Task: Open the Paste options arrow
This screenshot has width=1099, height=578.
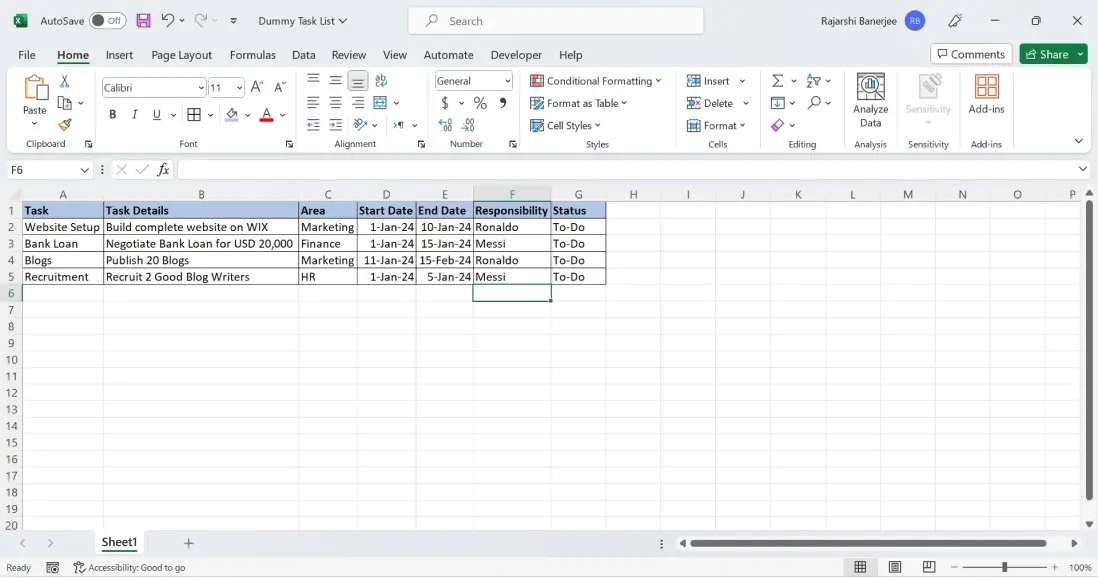Action: pos(34,123)
